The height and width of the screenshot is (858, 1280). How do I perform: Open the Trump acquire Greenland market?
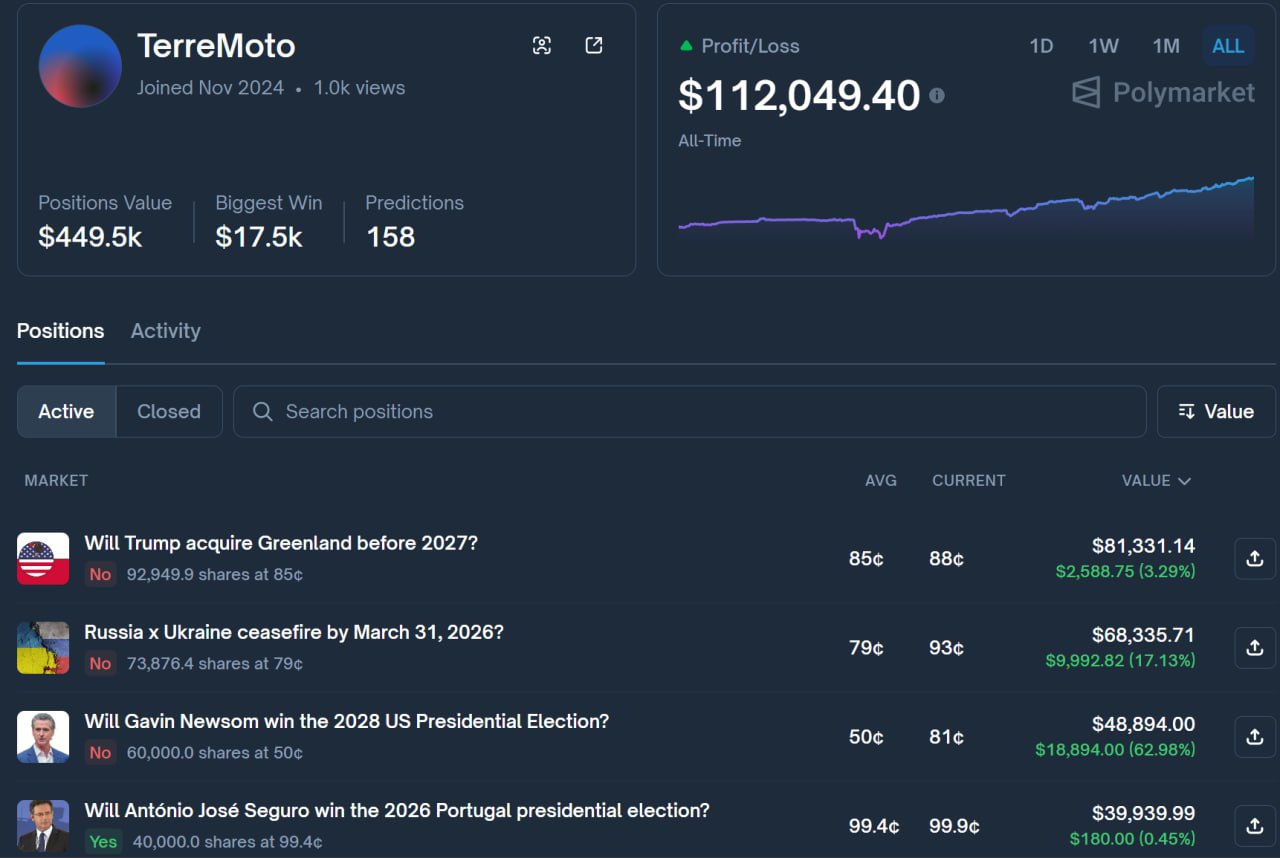click(281, 543)
